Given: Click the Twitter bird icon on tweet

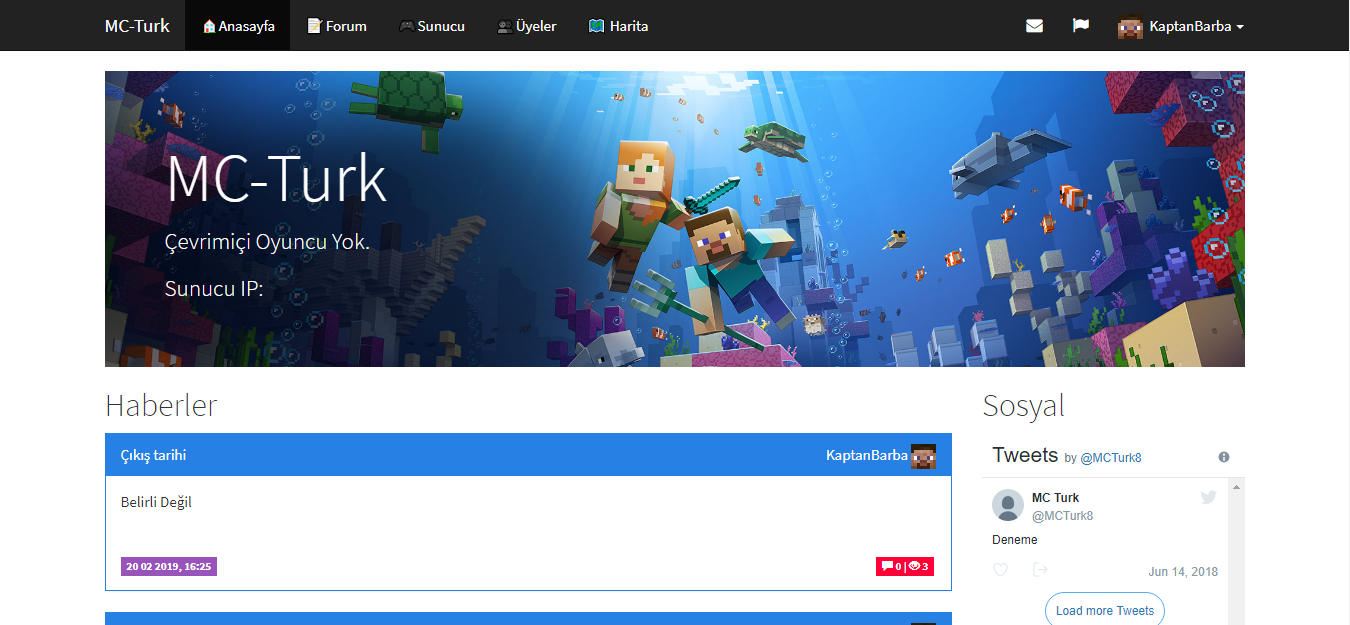Looking at the screenshot, I should point(1208,497).
